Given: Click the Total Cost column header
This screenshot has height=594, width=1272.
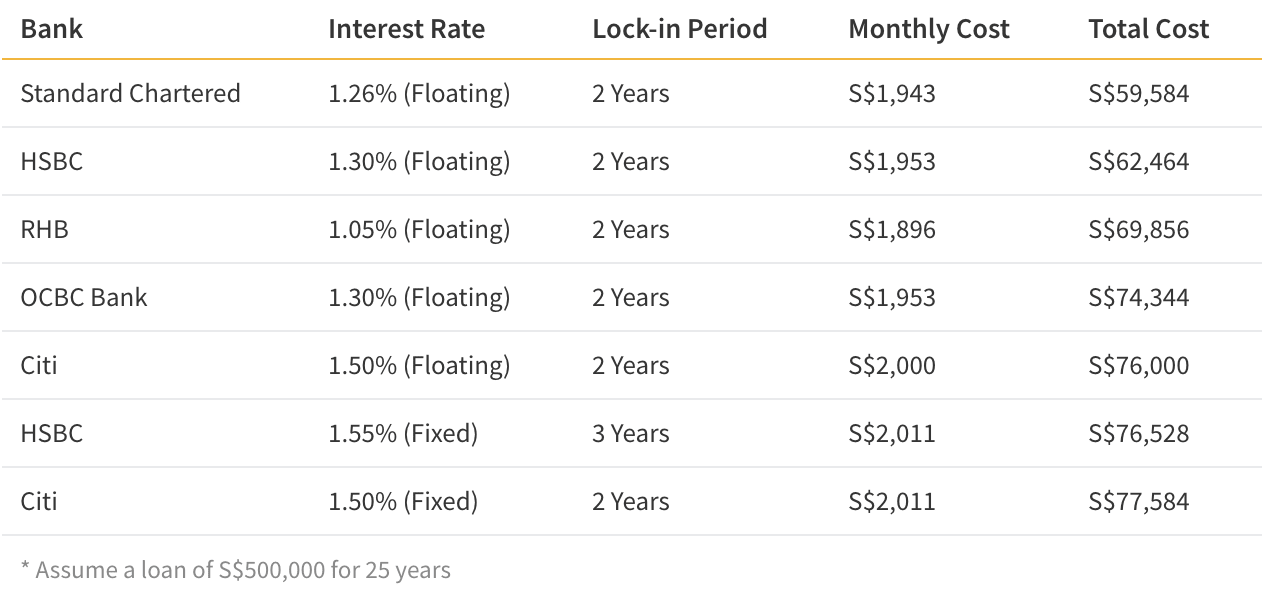Looking at the screenshot, I should pos(1148,29).
